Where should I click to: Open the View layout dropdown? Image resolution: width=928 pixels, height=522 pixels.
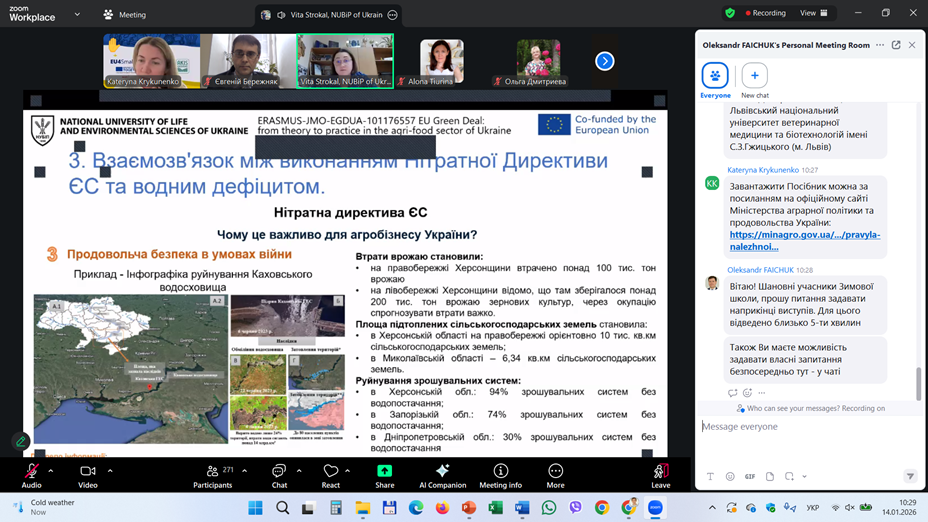point(814,13)
